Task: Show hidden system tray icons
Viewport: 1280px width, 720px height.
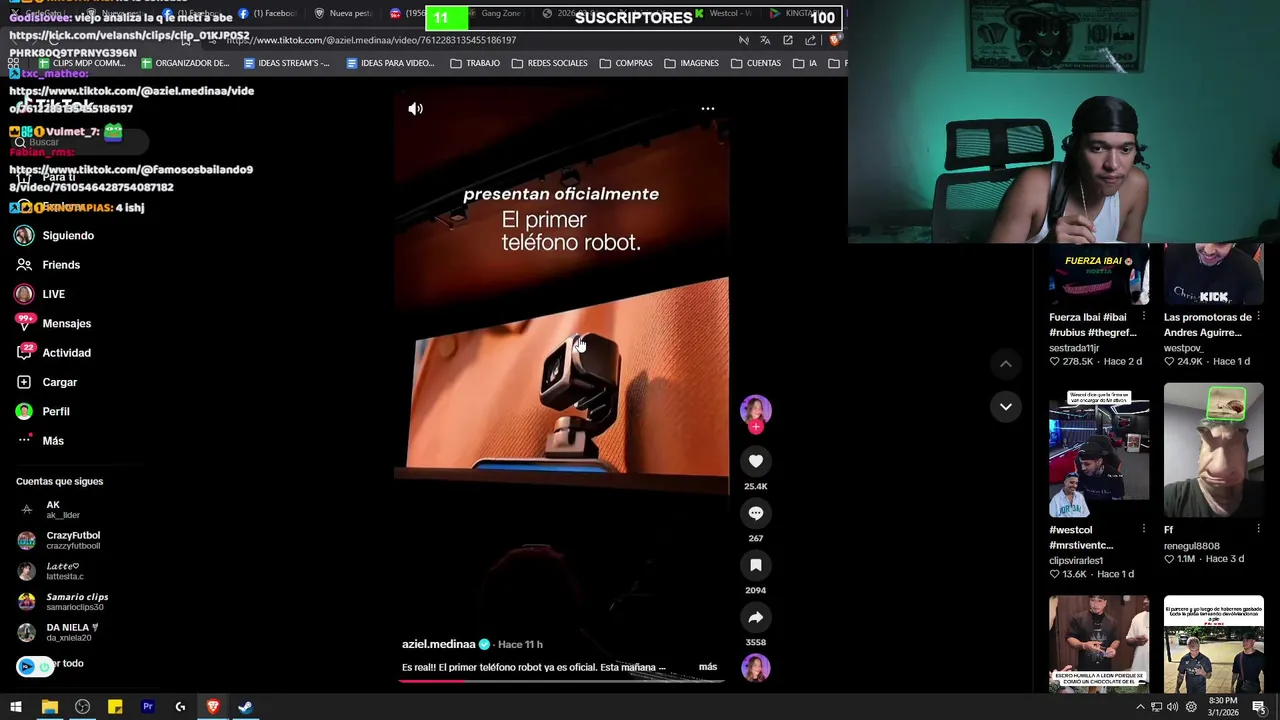Action: pos(1140,707)
